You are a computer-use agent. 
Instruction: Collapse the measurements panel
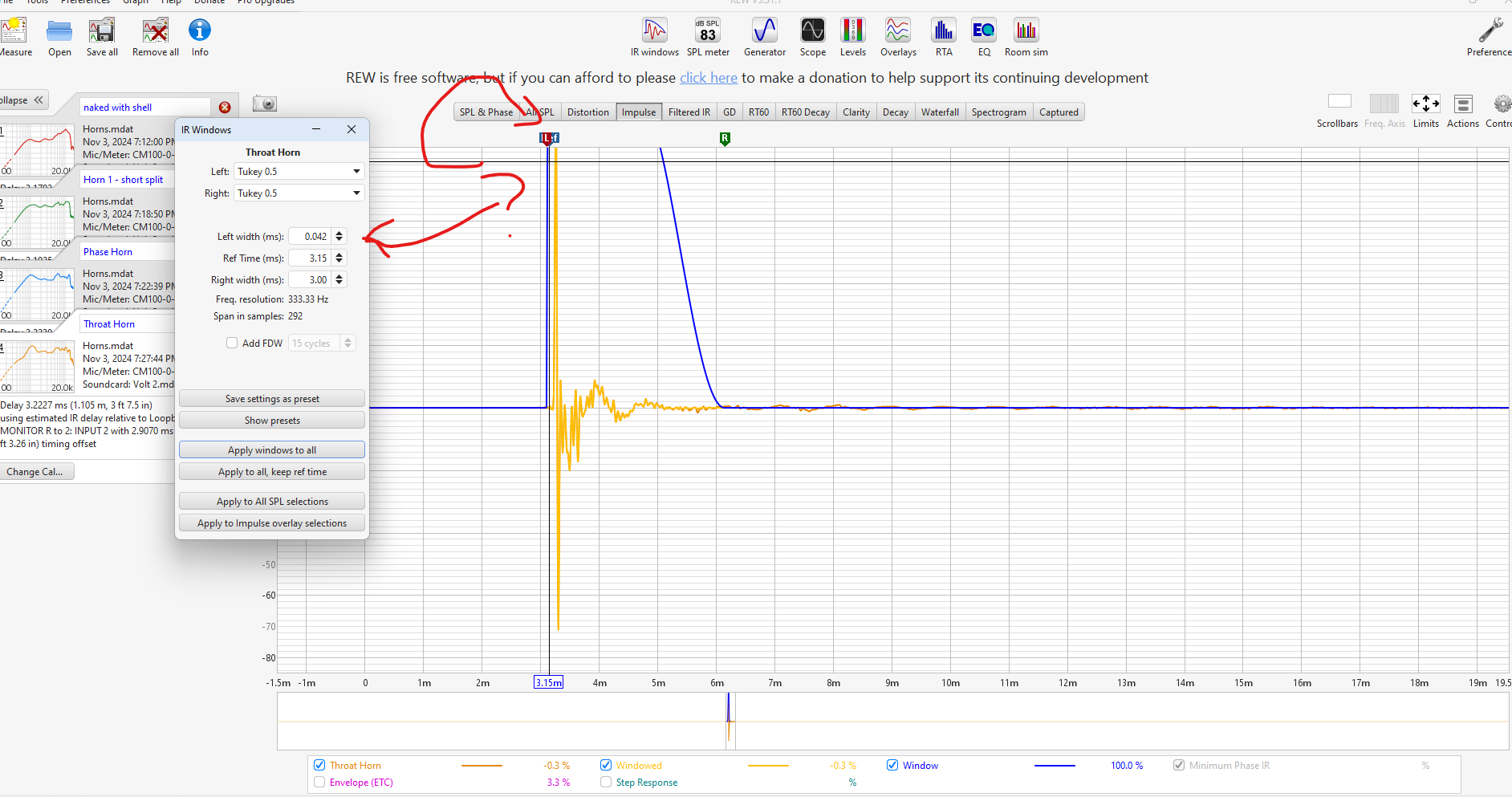[25, 100]
